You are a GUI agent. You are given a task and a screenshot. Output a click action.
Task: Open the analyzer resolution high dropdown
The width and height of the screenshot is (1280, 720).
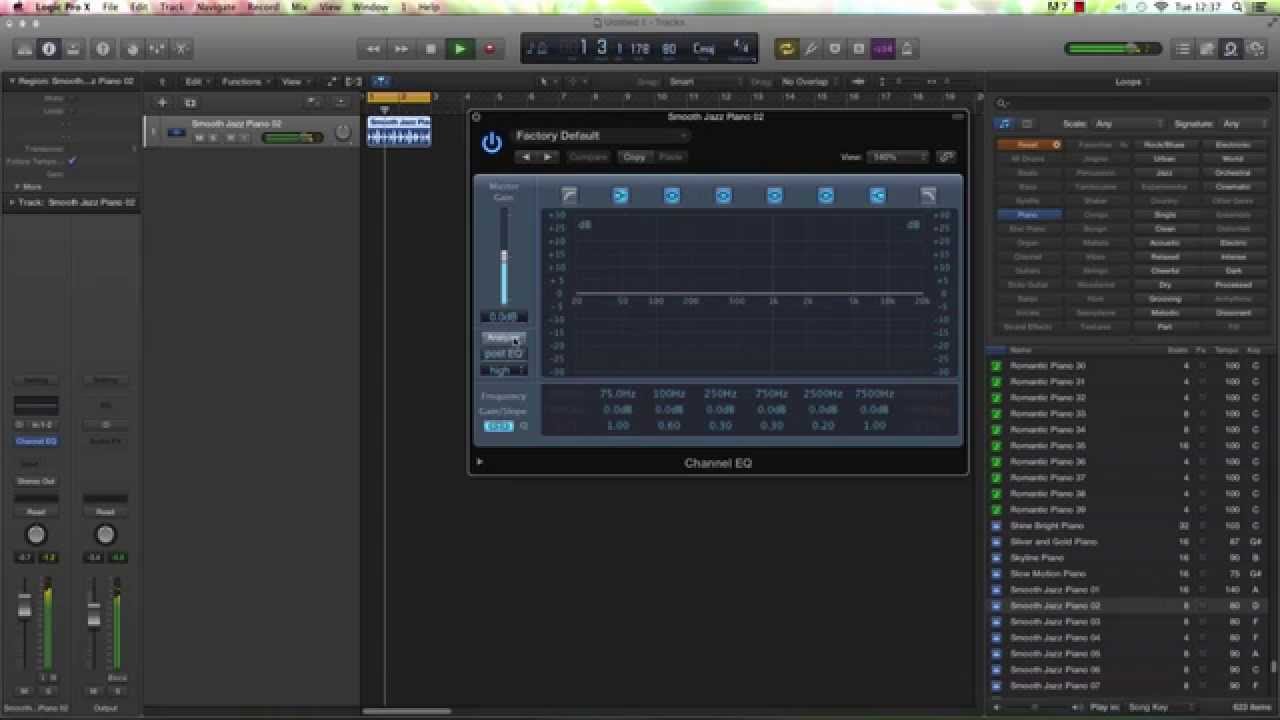pos(503,370)
